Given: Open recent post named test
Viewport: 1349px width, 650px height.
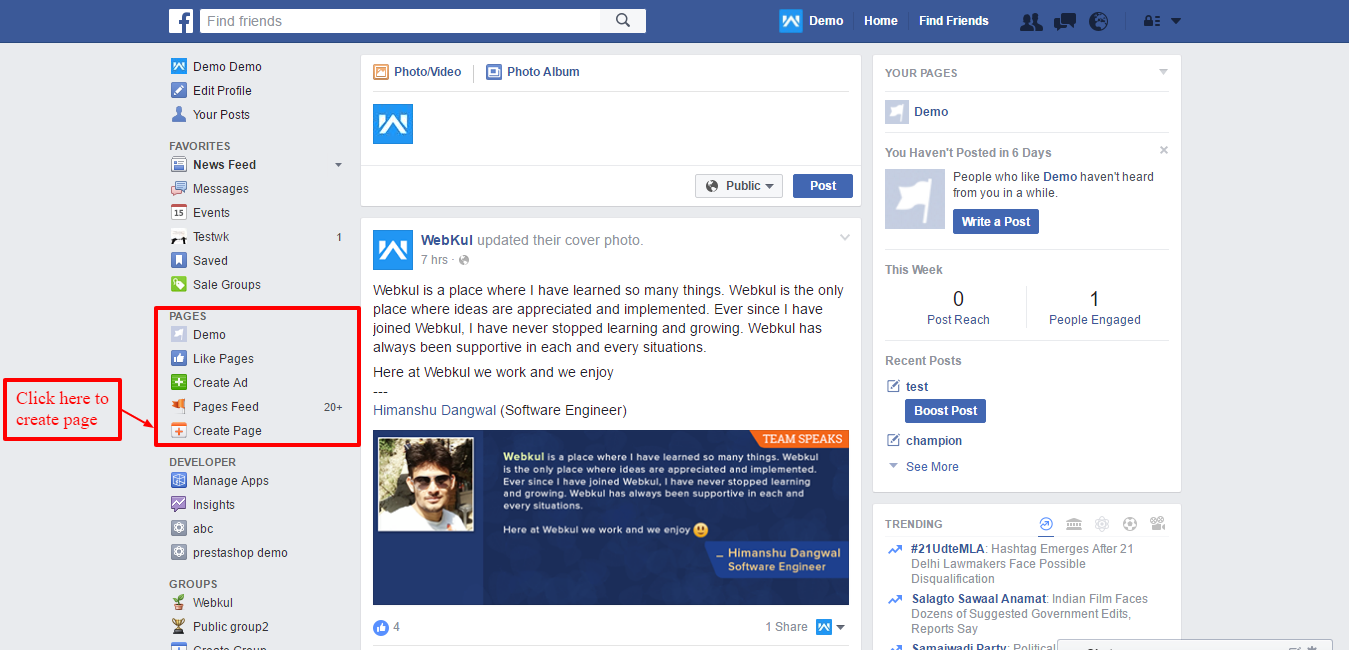Looking at the screenshot, I should 917,387.
